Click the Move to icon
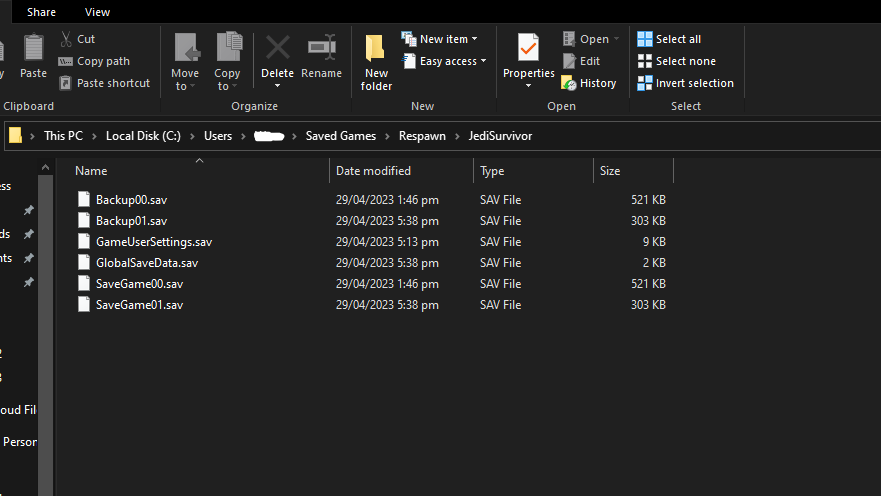 [x=187, y=47]
